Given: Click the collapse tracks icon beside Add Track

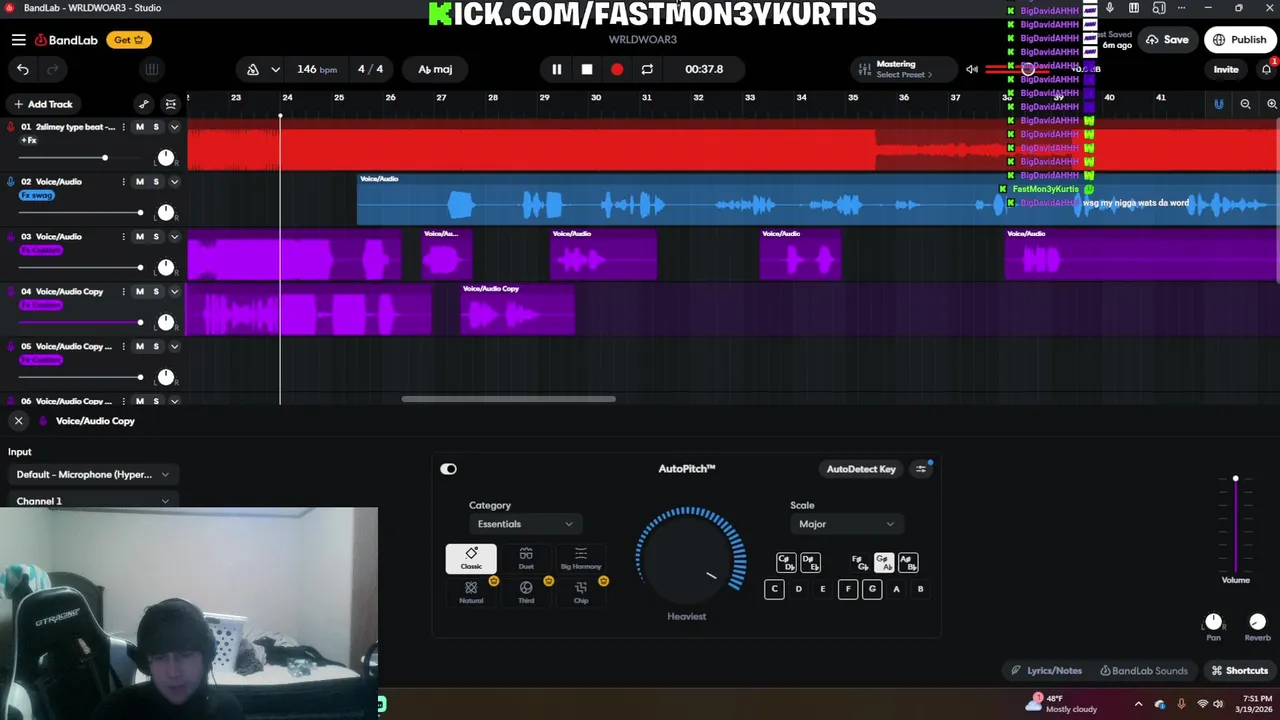Looking at the screenshot, I should 171,104.
